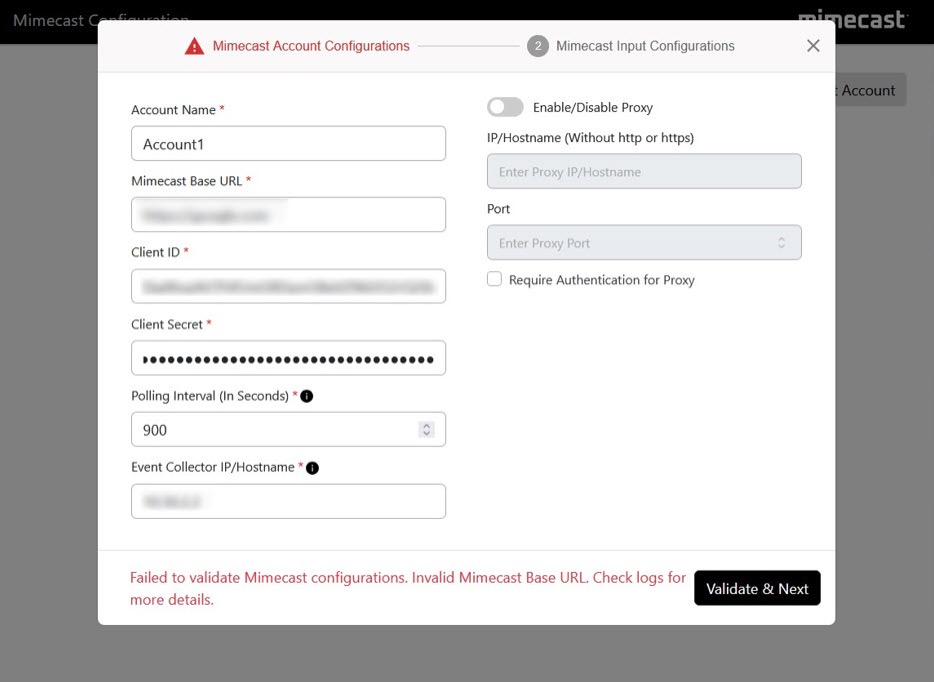Image resolution: width=934 pixels, height=682 pixels.
Task: Click info icon beside Event Collector label
Action: coord(312,468)
